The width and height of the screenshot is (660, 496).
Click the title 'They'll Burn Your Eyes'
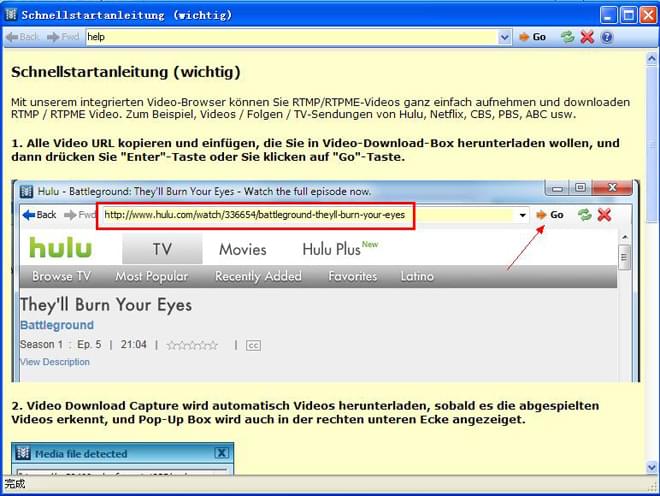(x=106, y=305)
